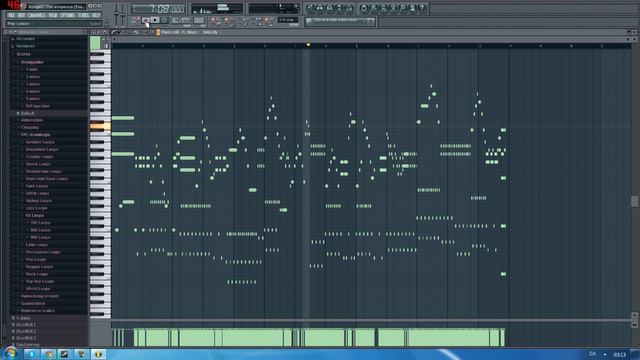
Task: Open the VIEW menu
Action: [x=53, y=15]
